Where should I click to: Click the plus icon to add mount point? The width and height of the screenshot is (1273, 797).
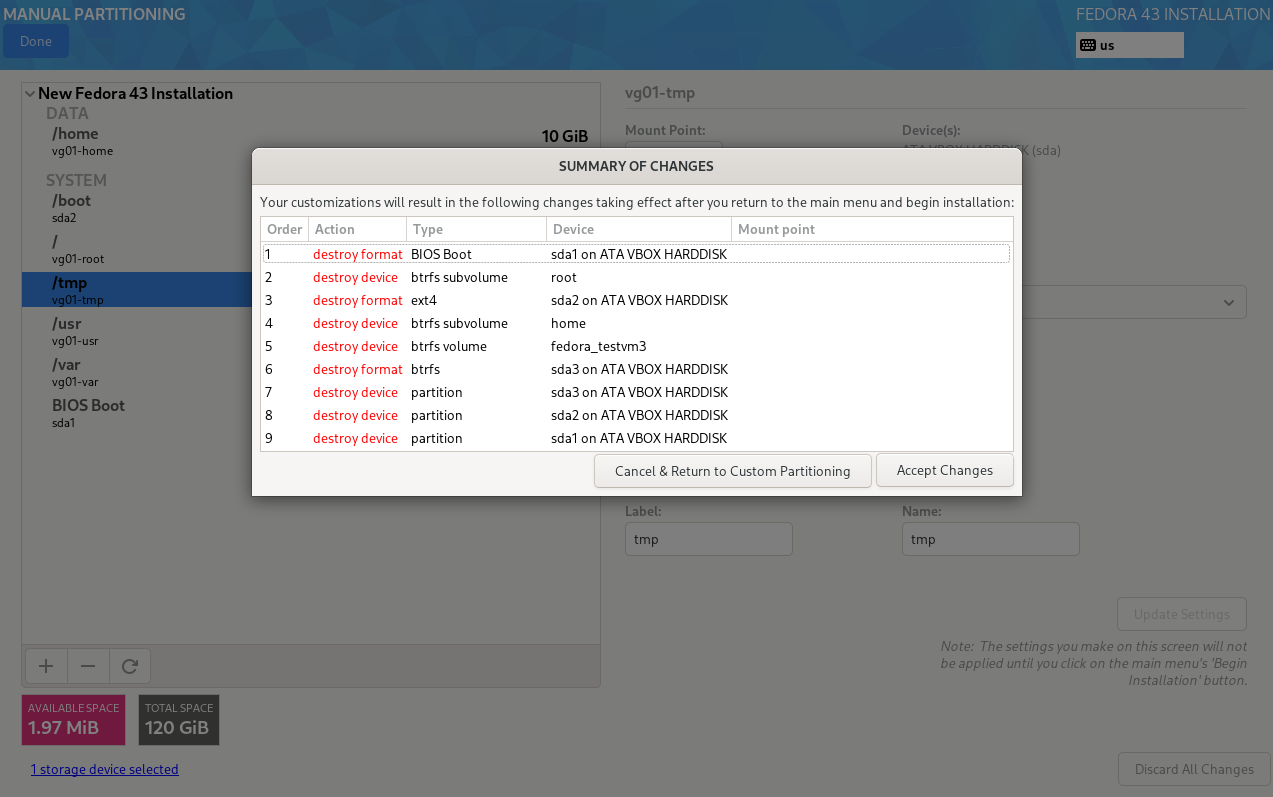[x=45, y=666]
